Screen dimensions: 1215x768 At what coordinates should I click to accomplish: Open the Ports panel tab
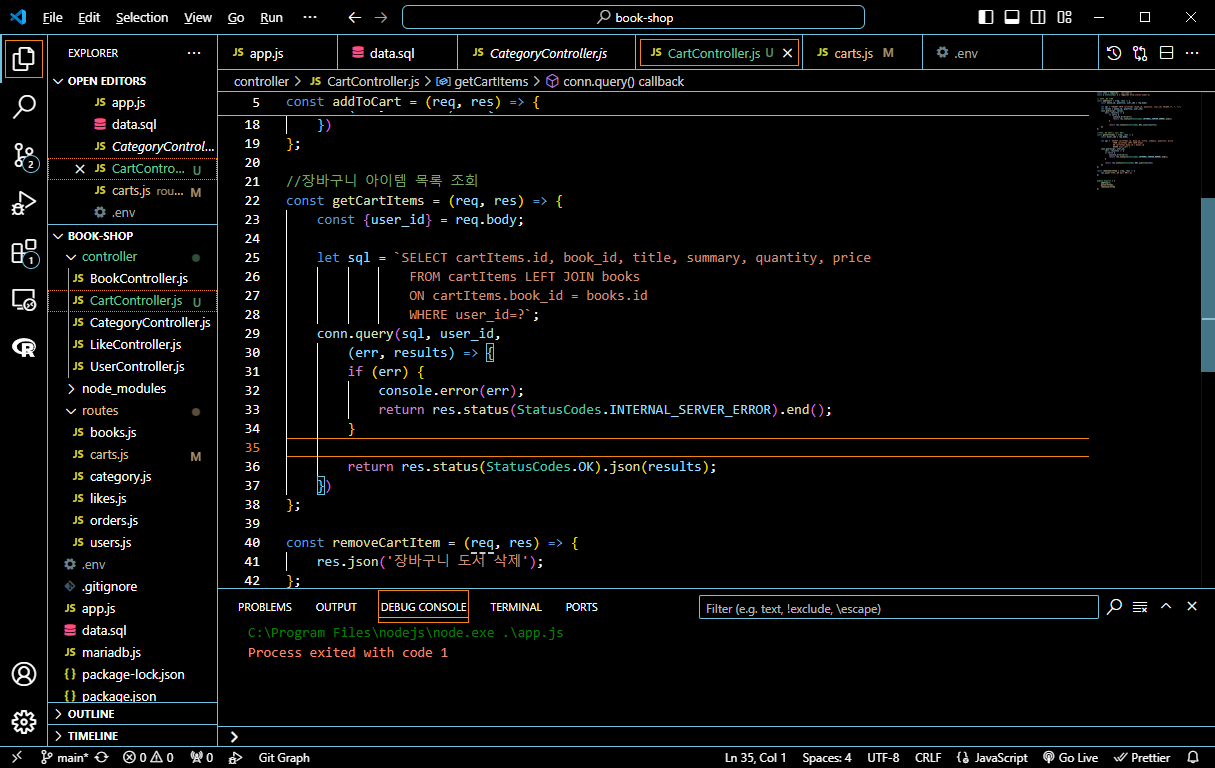coord(581,607)
